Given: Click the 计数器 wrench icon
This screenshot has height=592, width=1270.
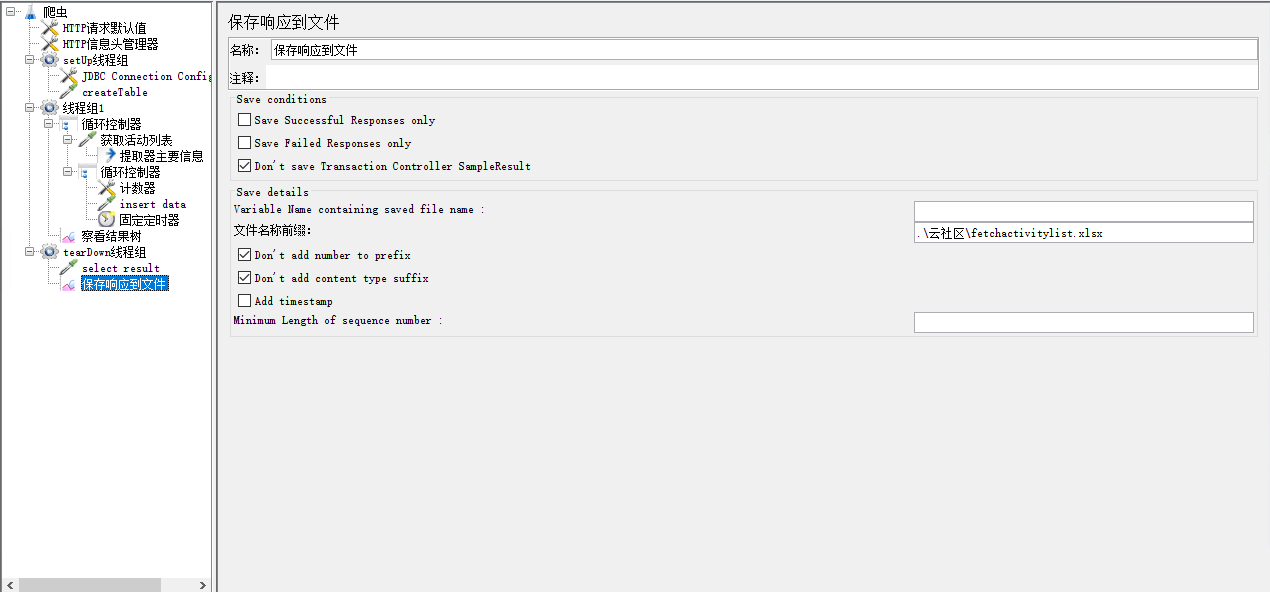Looking at the screenshot, I should 106,188.
